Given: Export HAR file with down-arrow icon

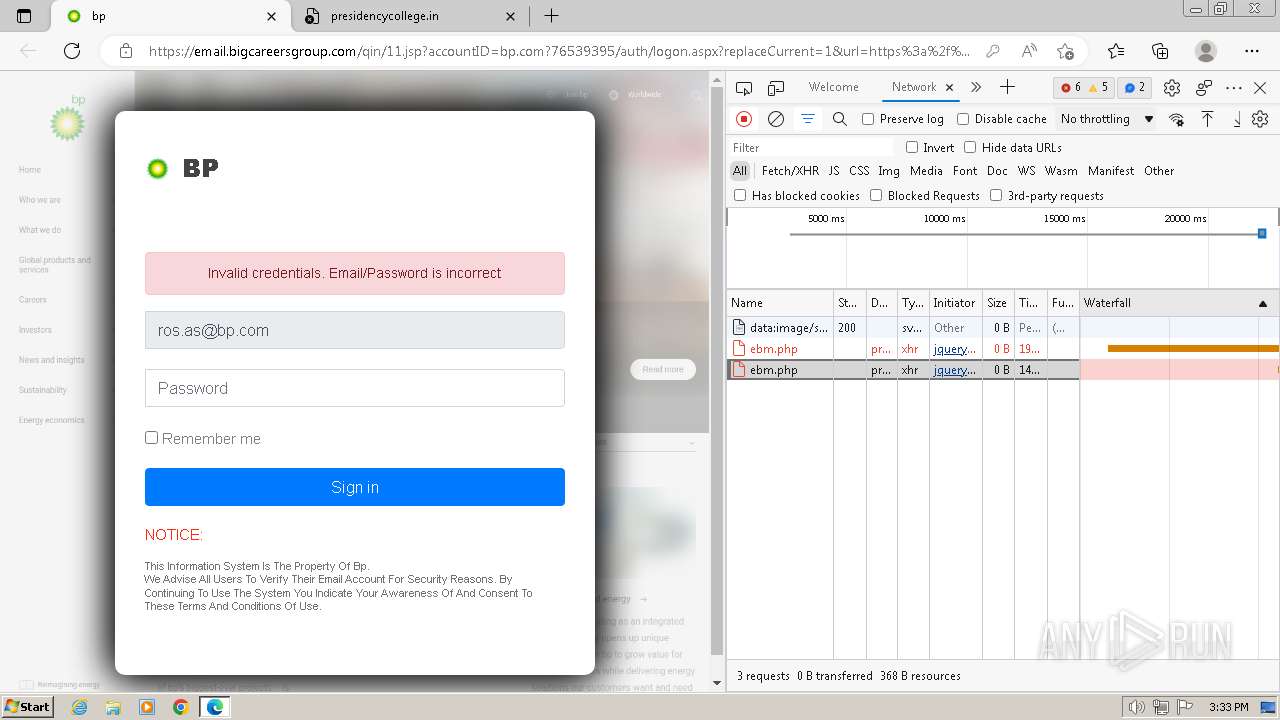Looking at the screenshot, I should point(1236,119).
